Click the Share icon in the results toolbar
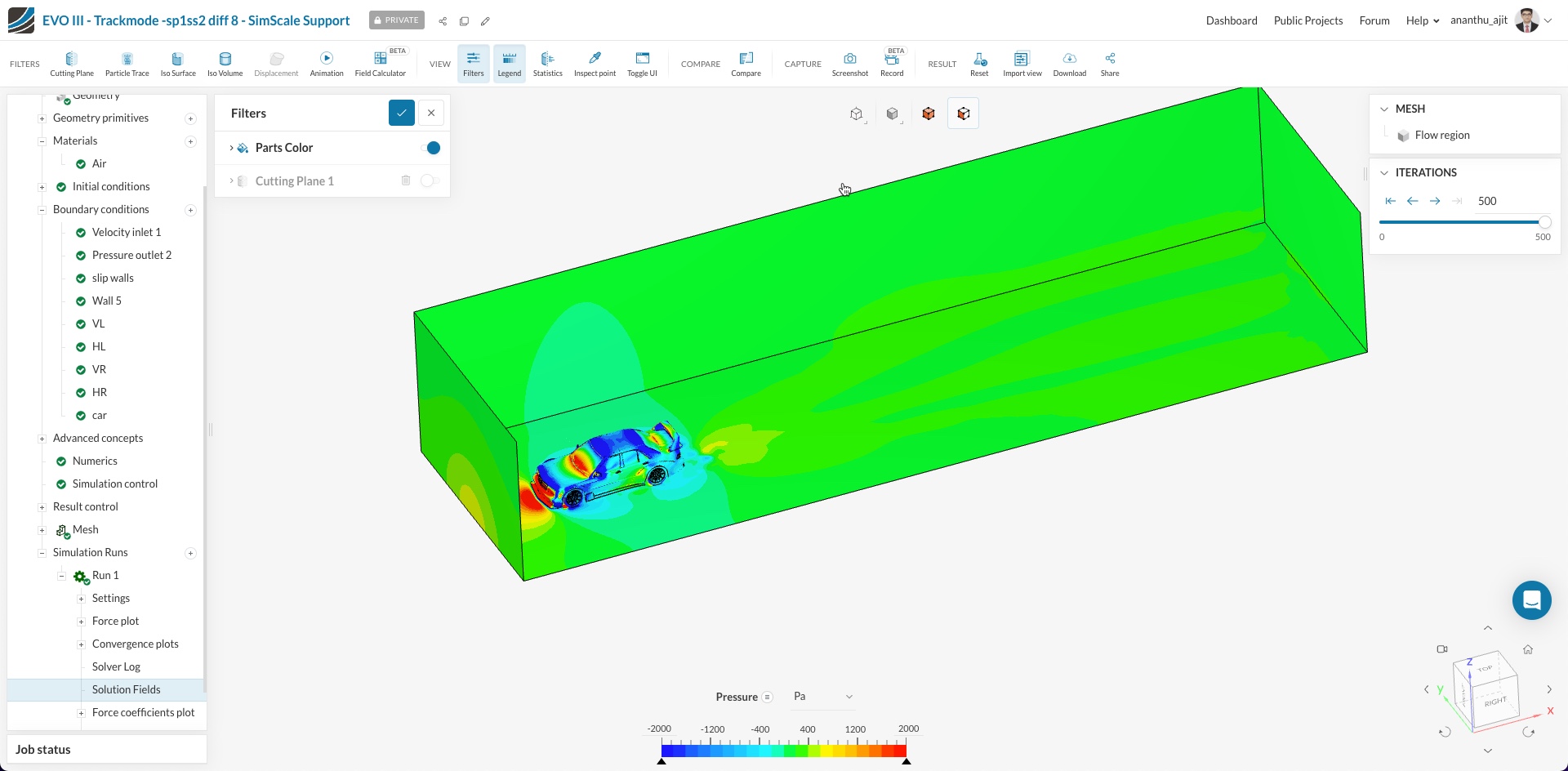The image size is (1568, 771). pos(1110,64)
